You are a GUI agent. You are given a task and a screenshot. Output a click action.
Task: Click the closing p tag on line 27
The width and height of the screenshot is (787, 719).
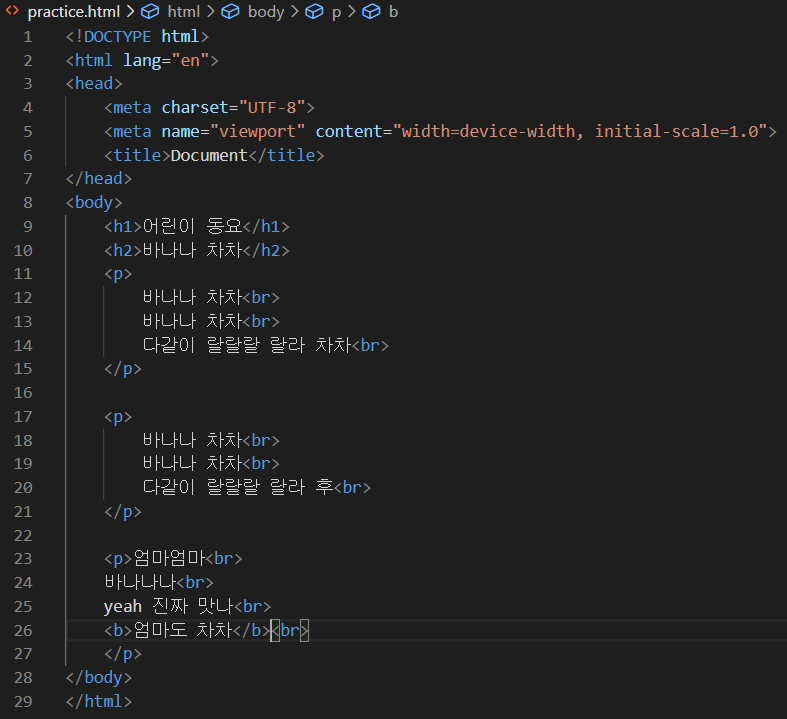[123, 654]
